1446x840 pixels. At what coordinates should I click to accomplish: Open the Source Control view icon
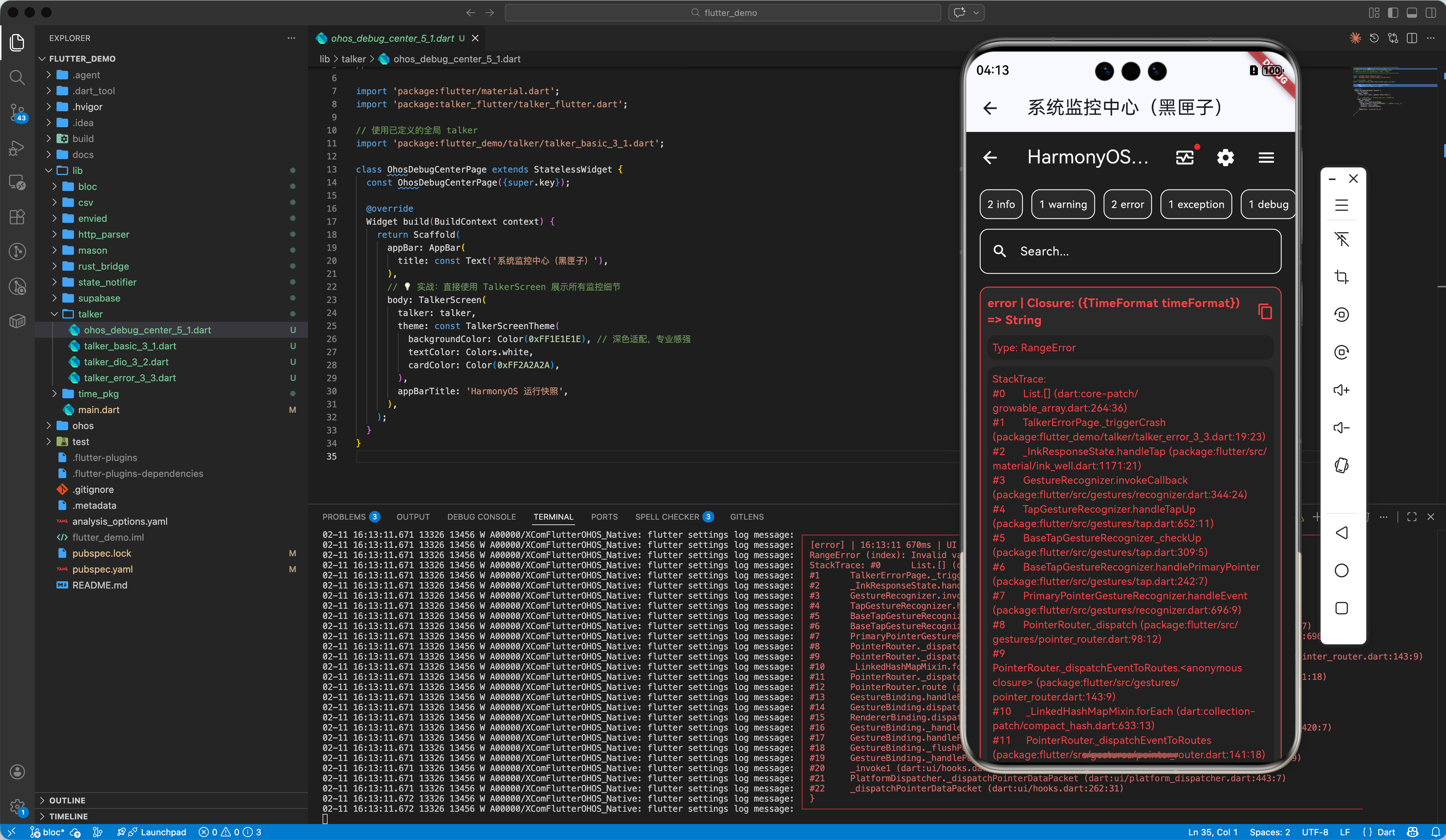[x=17, y=112]
